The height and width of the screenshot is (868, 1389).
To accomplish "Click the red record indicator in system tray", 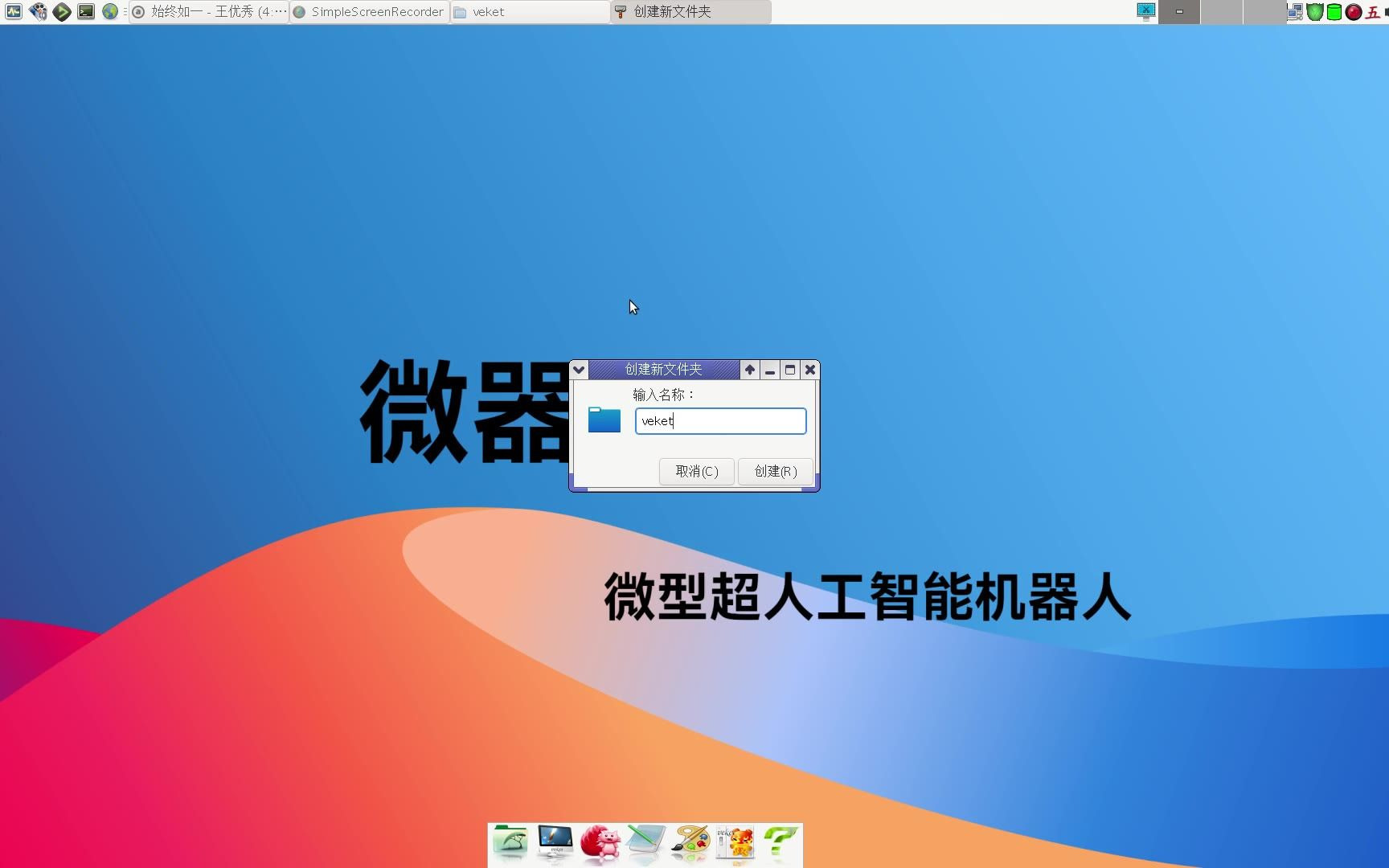I will point(1353,12).
